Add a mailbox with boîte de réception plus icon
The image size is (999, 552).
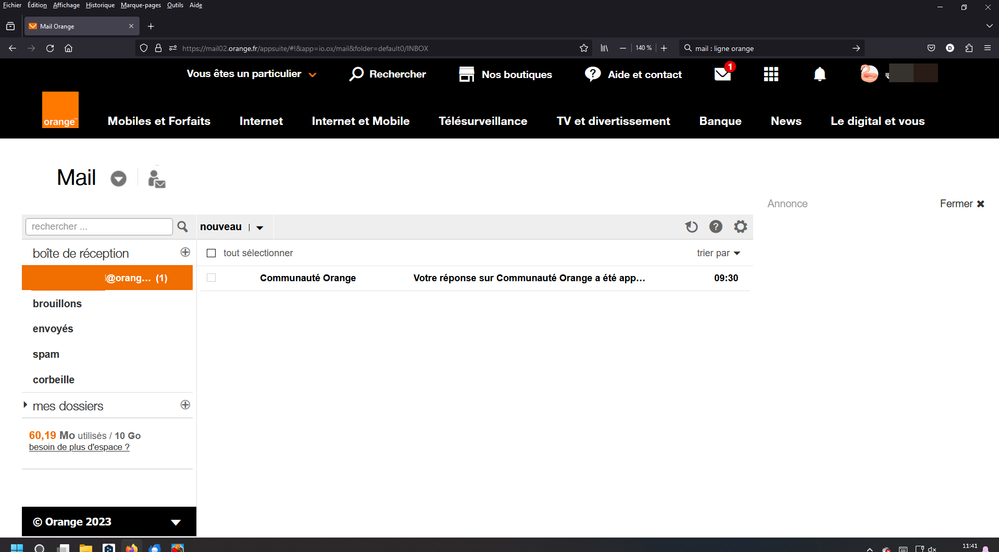(x=185, y=253)
